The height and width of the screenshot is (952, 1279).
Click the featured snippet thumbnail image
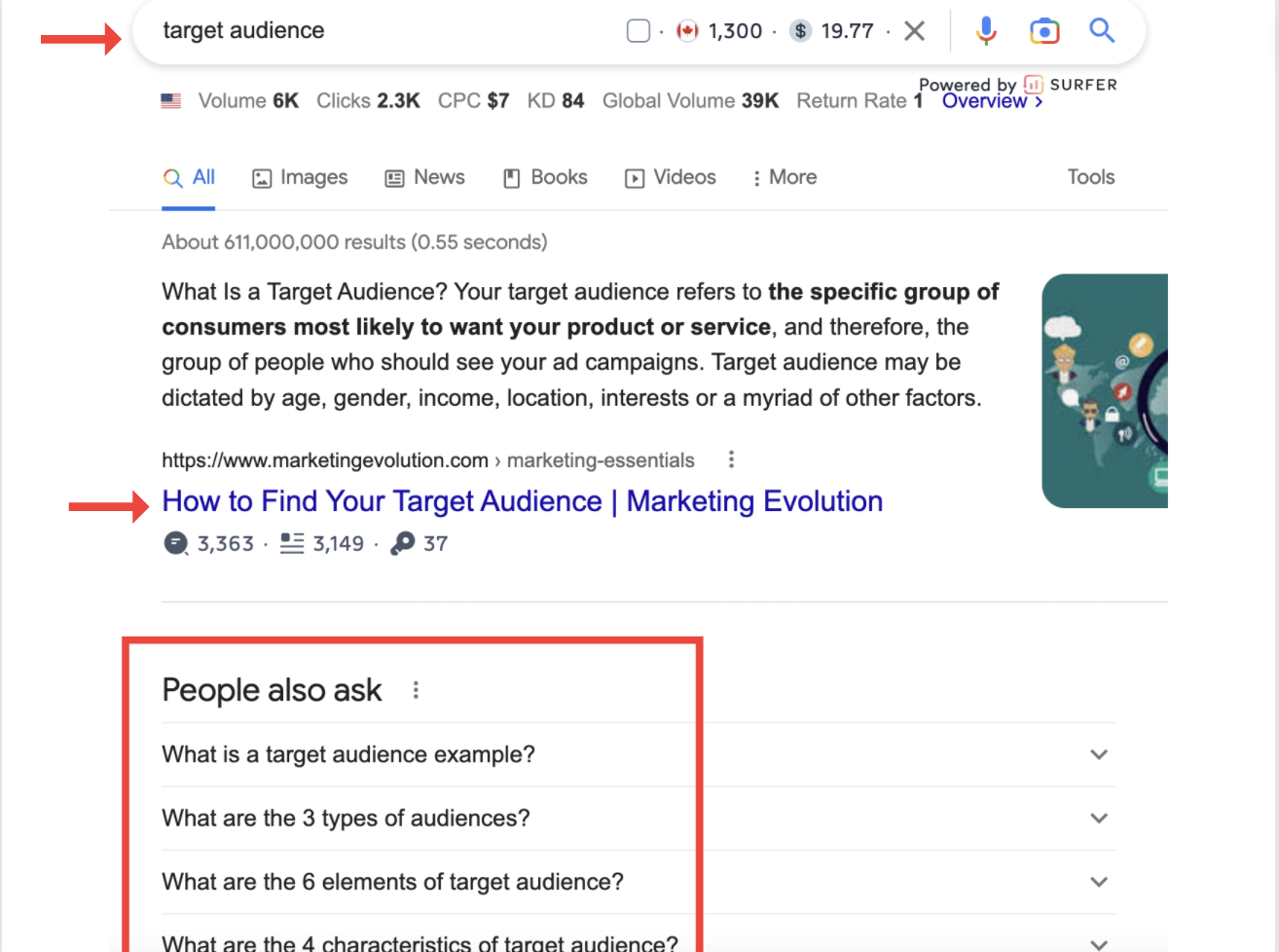[1105, 390]
